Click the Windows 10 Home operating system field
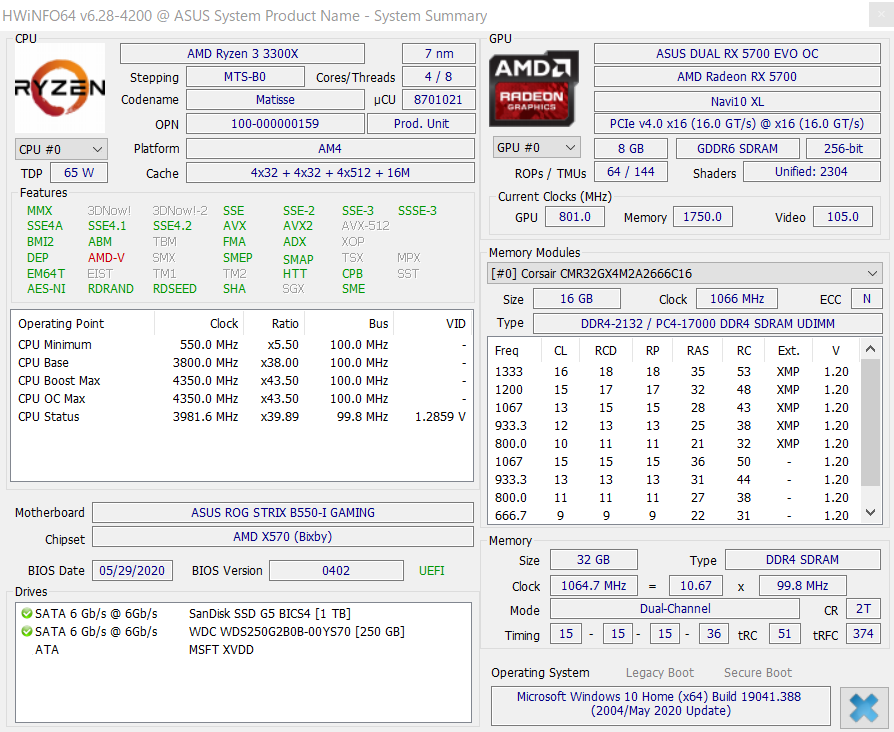This screenshot has width=894, height=732. [x=660, y=705]
